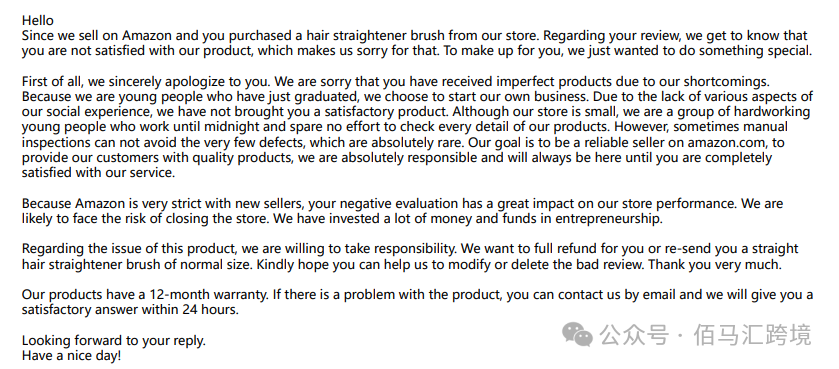The width and height of the screenshot is (839, 369).
Task: Click 'First of all, we sincerely apologize'
Action: click(117, 82)
